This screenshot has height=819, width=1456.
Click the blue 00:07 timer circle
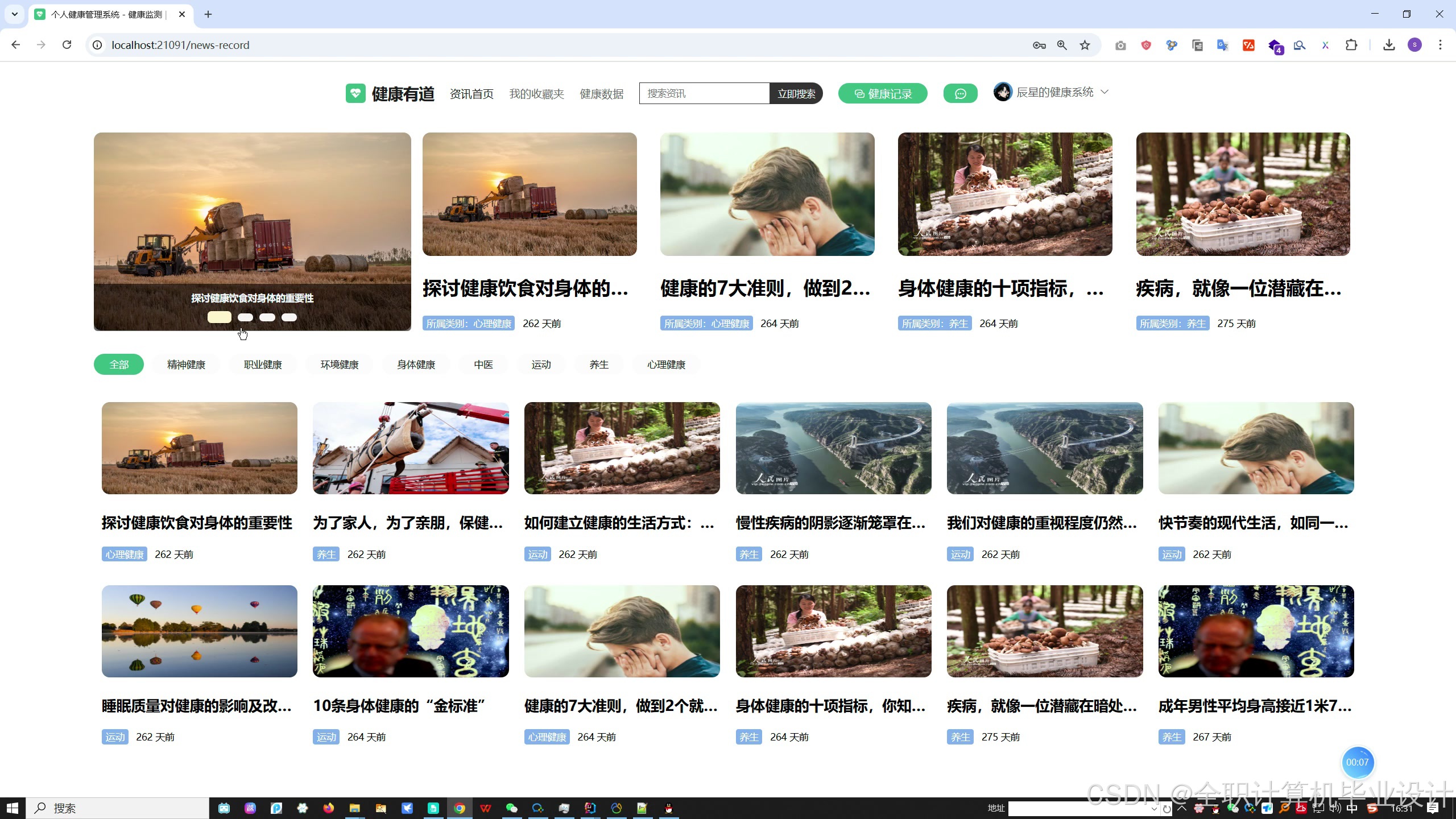(x=1357, y=762)
